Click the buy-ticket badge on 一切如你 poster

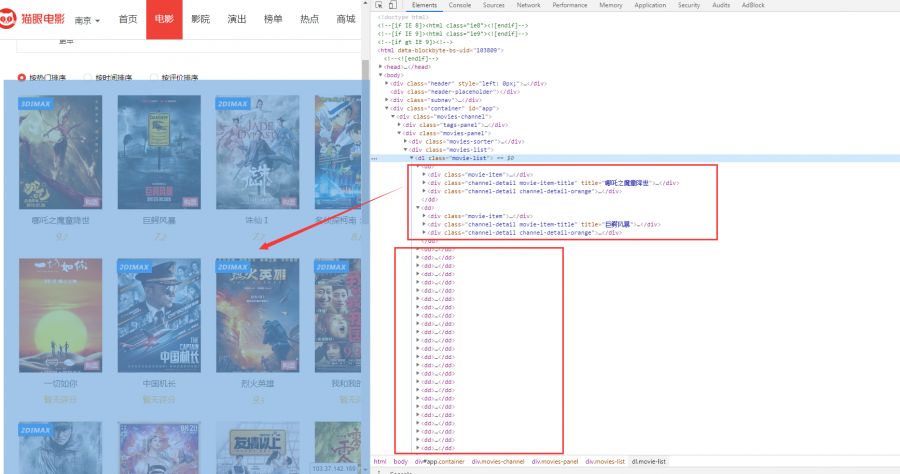click(x=92, y=366)
